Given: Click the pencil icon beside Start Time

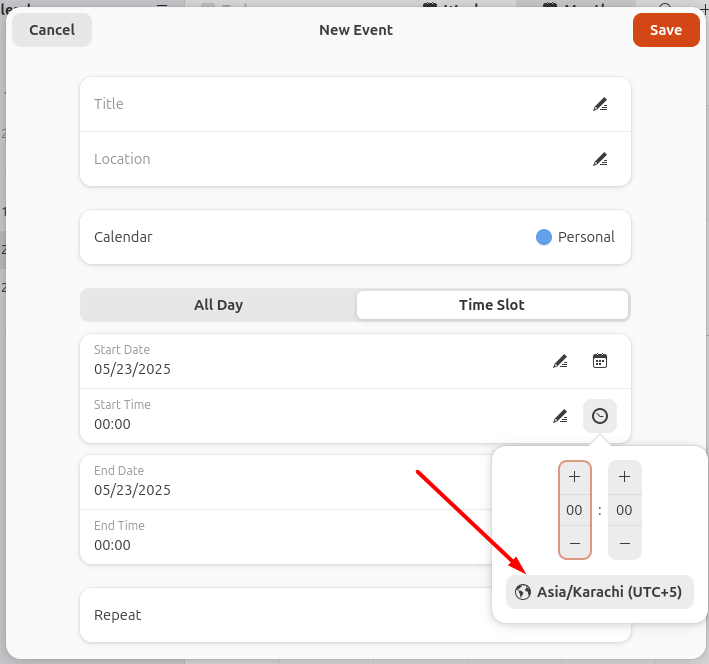Looking at the screenshot, I should tap(560, 416).
